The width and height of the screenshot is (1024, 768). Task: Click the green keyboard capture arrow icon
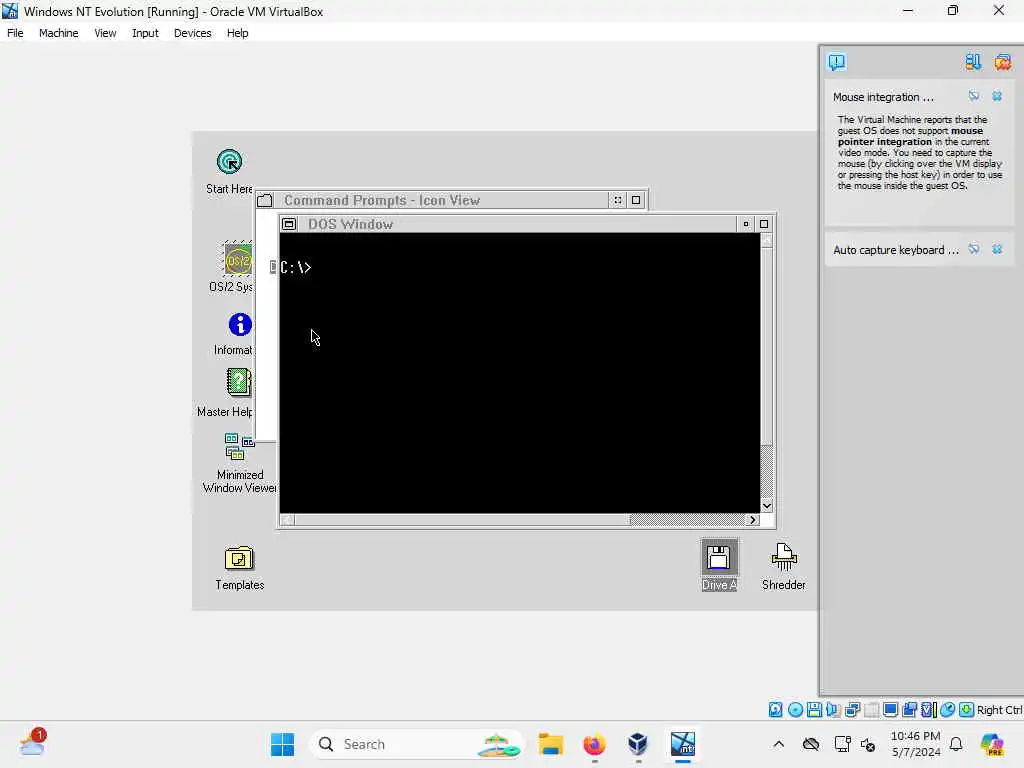point(967,710)
